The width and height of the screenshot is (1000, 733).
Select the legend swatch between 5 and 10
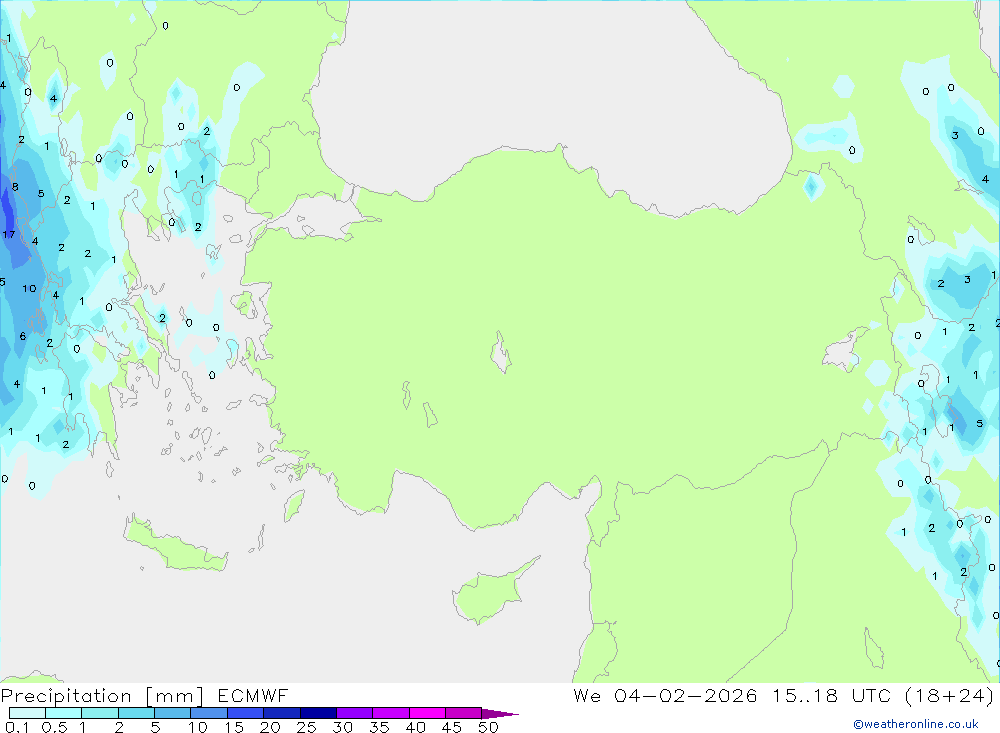[173, 713]
